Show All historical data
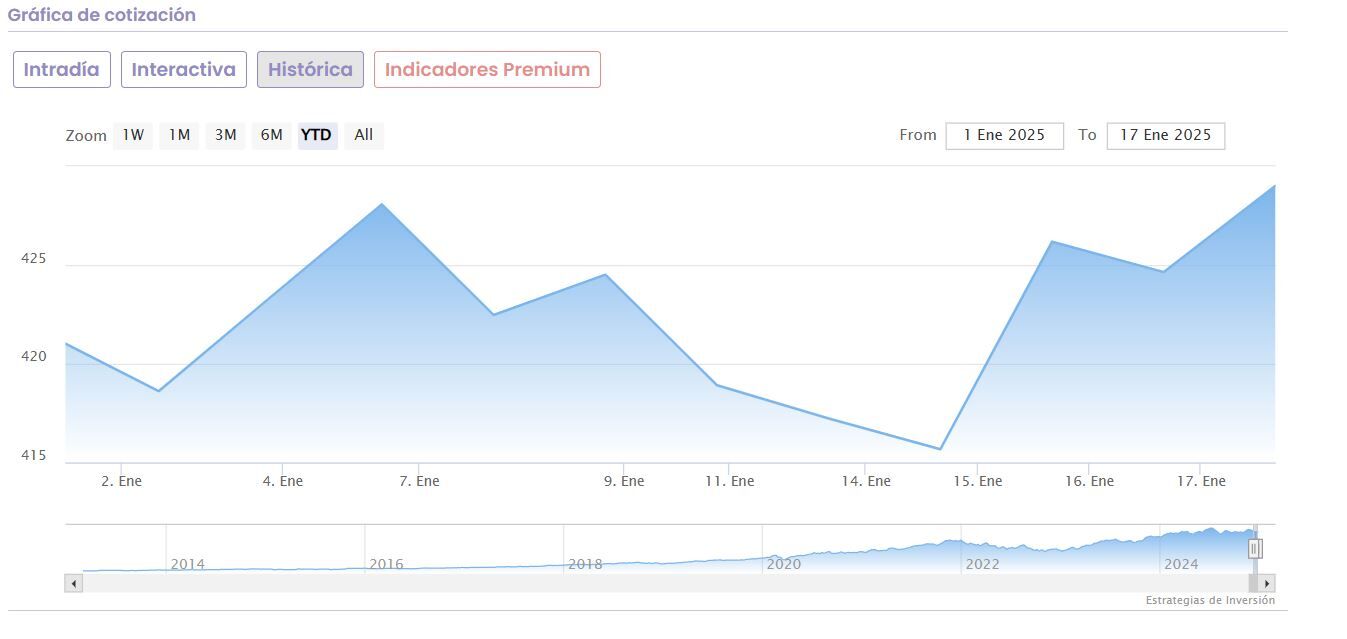The width and height of the screenshot is (1347, 639). tap(363, 135)
